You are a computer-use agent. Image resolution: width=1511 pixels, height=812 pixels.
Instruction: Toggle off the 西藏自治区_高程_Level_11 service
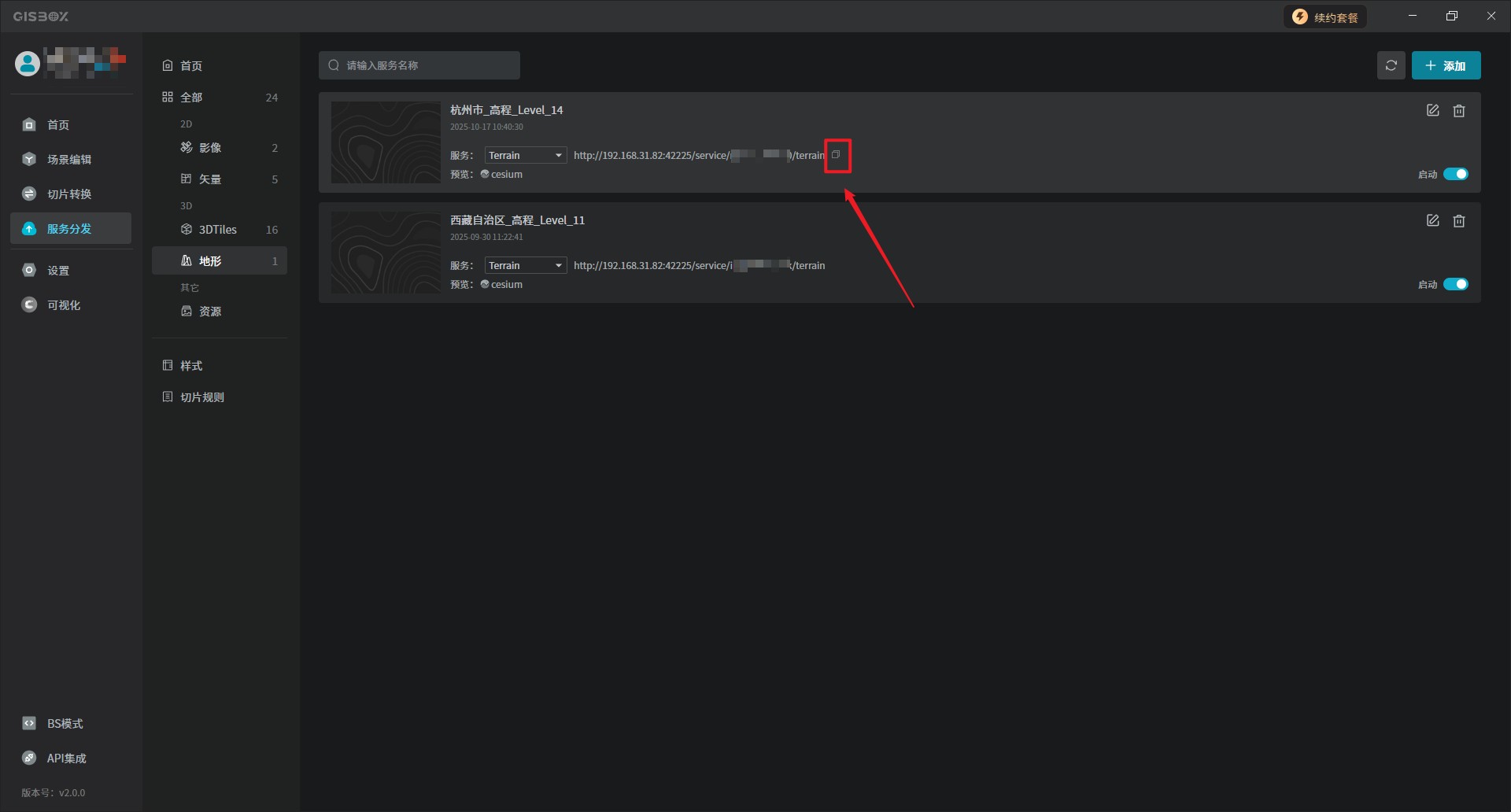click(x=1455, y=284)
